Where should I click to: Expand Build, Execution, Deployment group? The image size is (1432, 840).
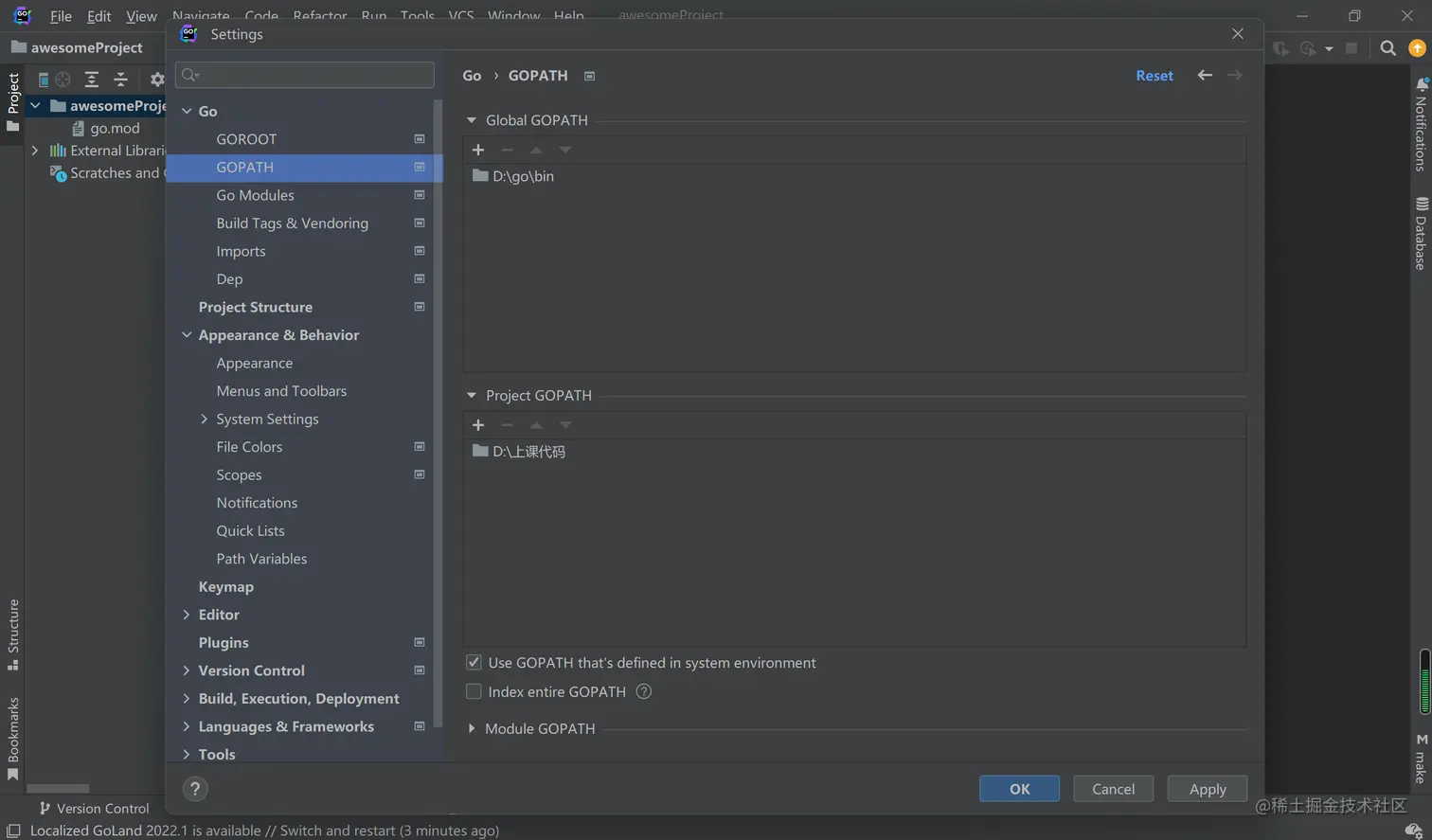187,698
